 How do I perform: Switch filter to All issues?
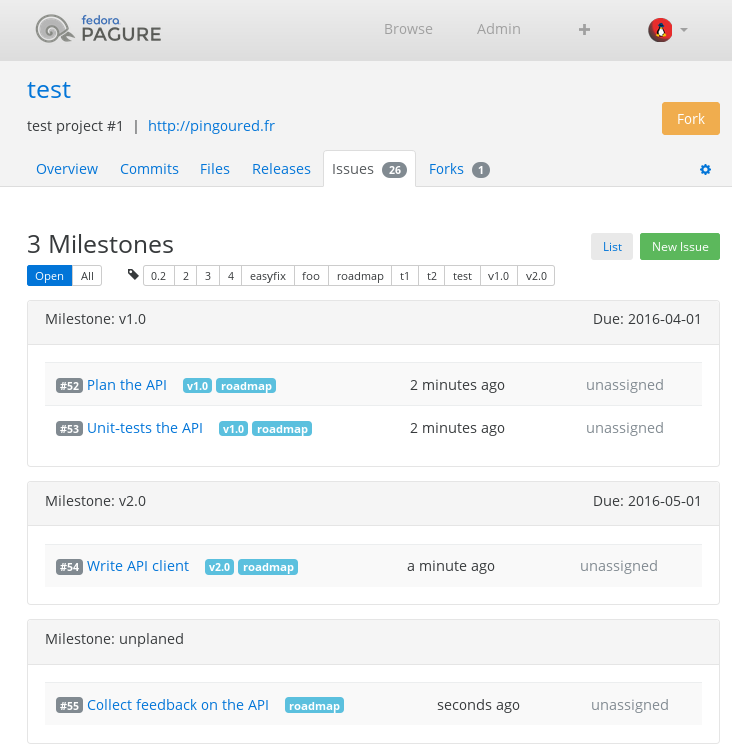coord(88,276)
